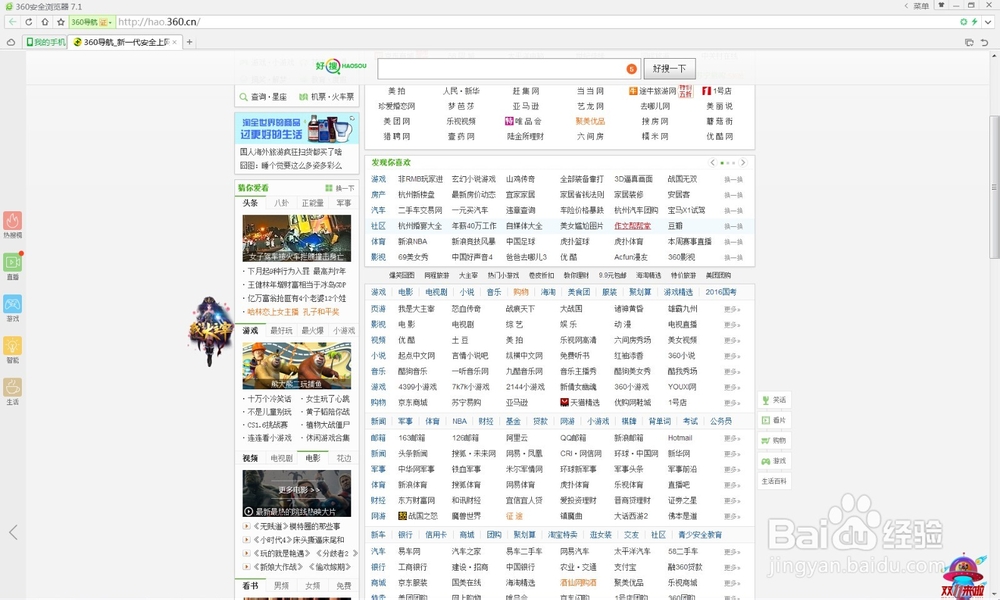Image resolution: width=1000 pixels, height=600 pixels.
Task: Open the 菜单 menu in title bar
Action: 921,6
